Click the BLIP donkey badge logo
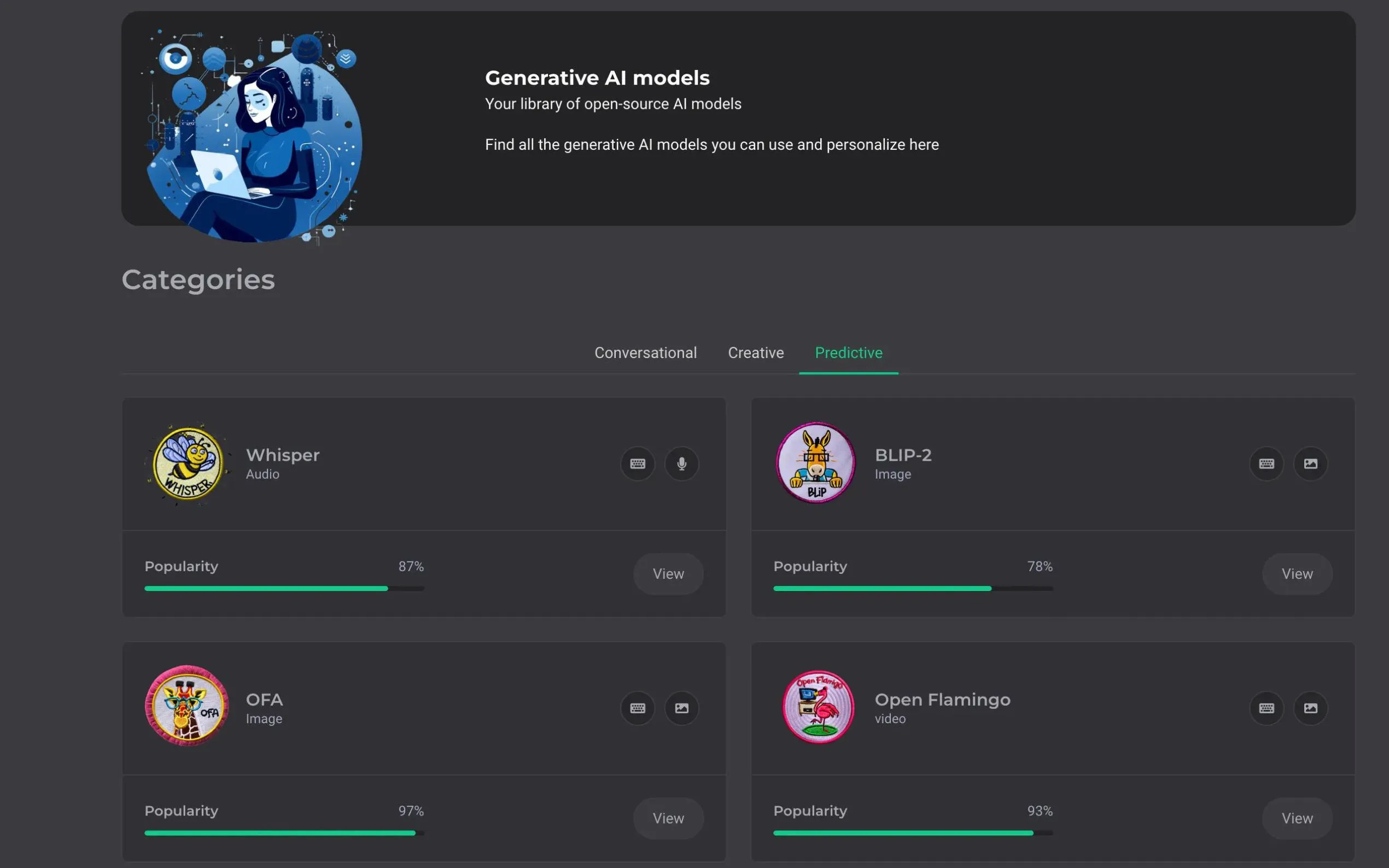The height and width of the screenshot is (868, 1389). pyautogui.click(x=816, y=463)
